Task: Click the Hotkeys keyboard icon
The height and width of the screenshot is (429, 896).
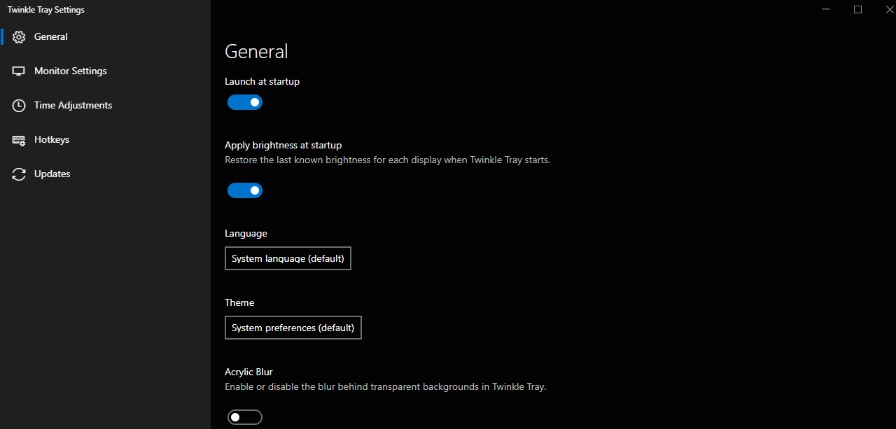Action: click(19, 140)
